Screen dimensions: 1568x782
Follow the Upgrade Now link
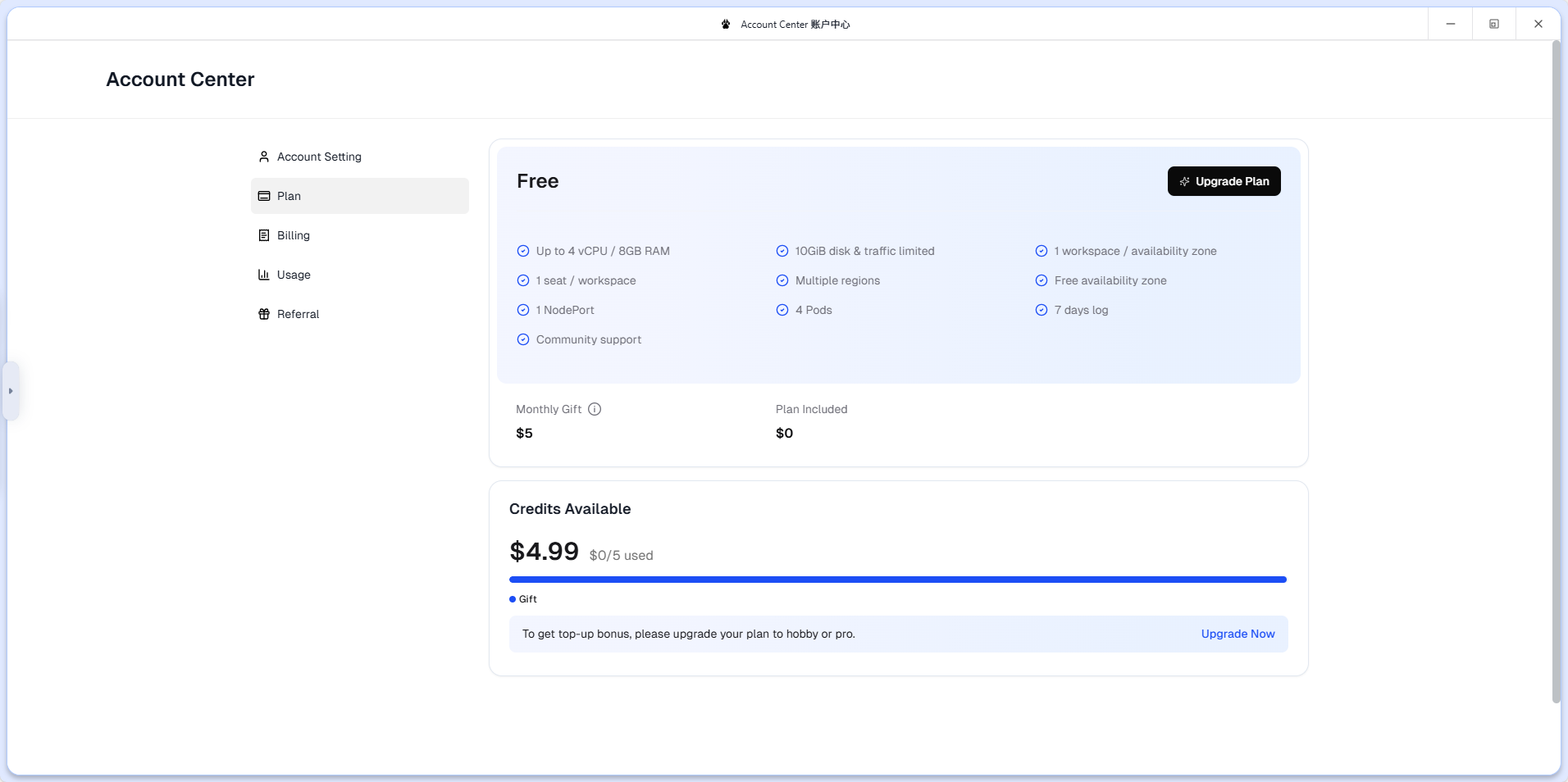coord(1238,634)
